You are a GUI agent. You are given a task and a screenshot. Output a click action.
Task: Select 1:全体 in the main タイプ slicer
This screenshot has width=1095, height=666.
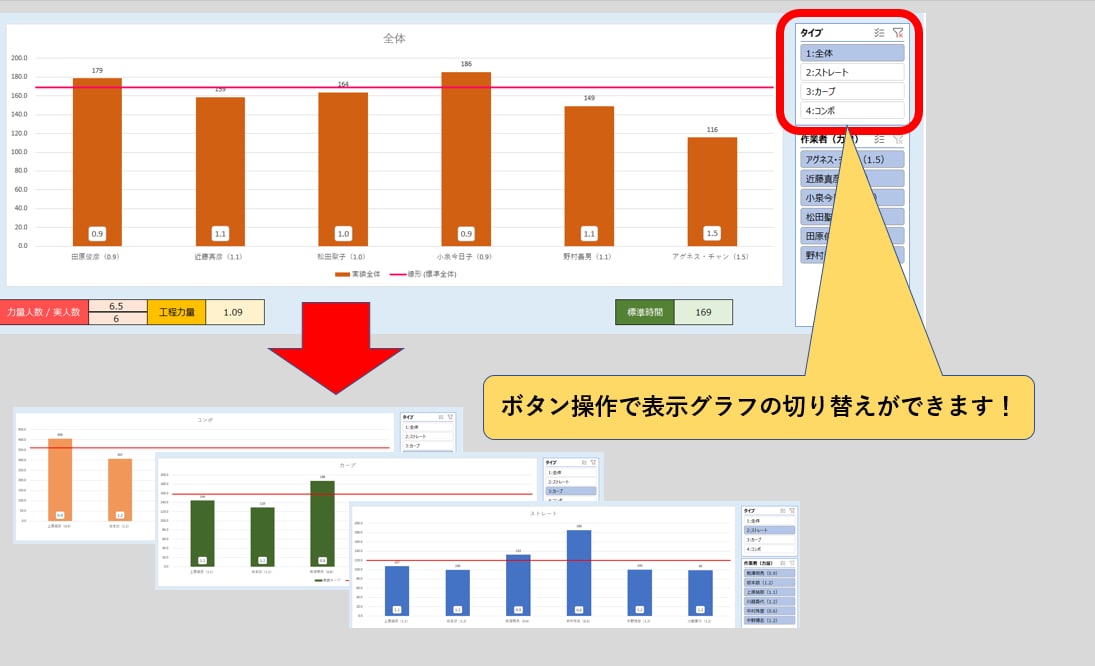coord(852,53)
